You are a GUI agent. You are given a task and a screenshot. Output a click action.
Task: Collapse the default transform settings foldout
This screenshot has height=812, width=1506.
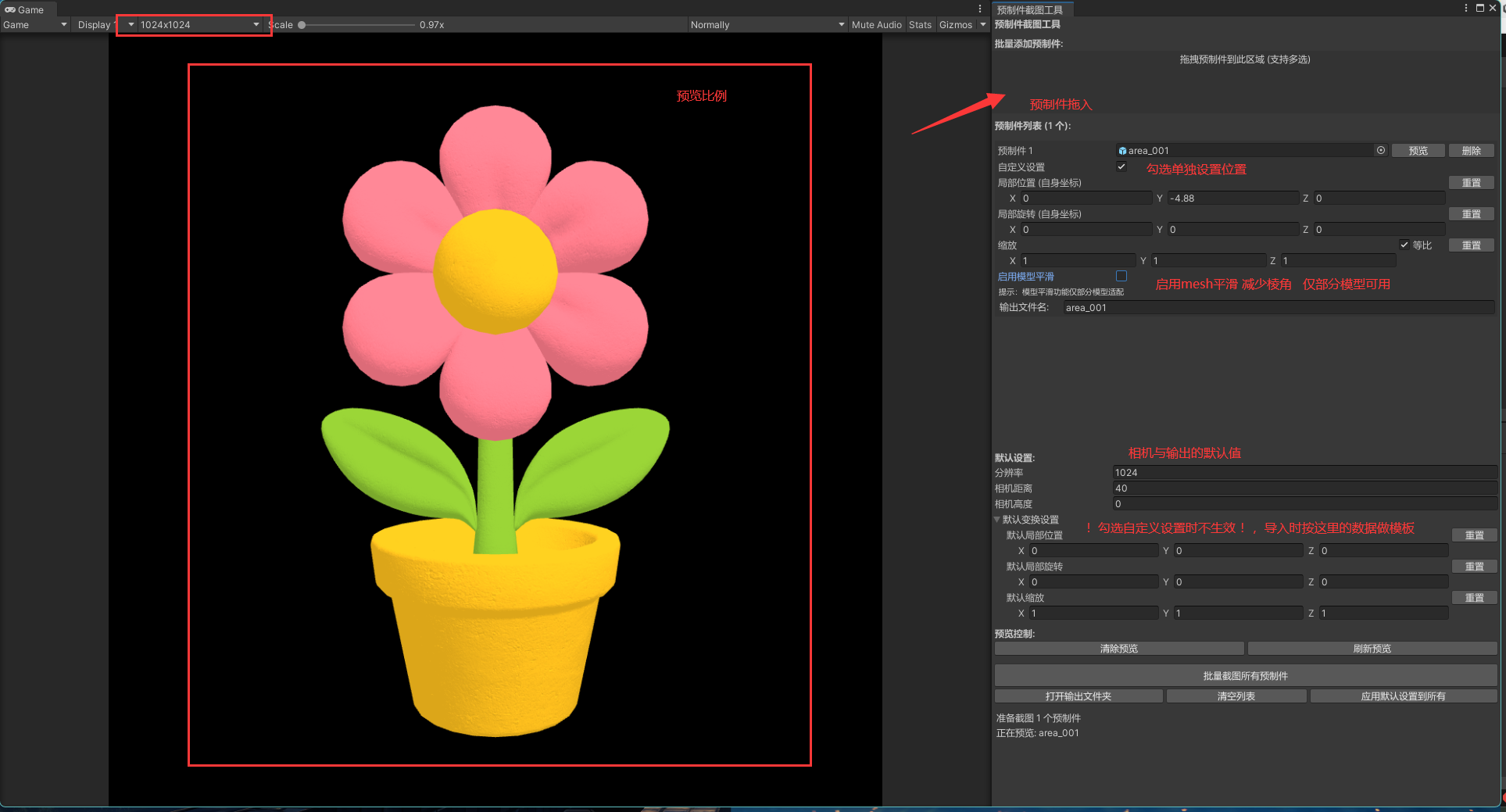tap(997, 520)
